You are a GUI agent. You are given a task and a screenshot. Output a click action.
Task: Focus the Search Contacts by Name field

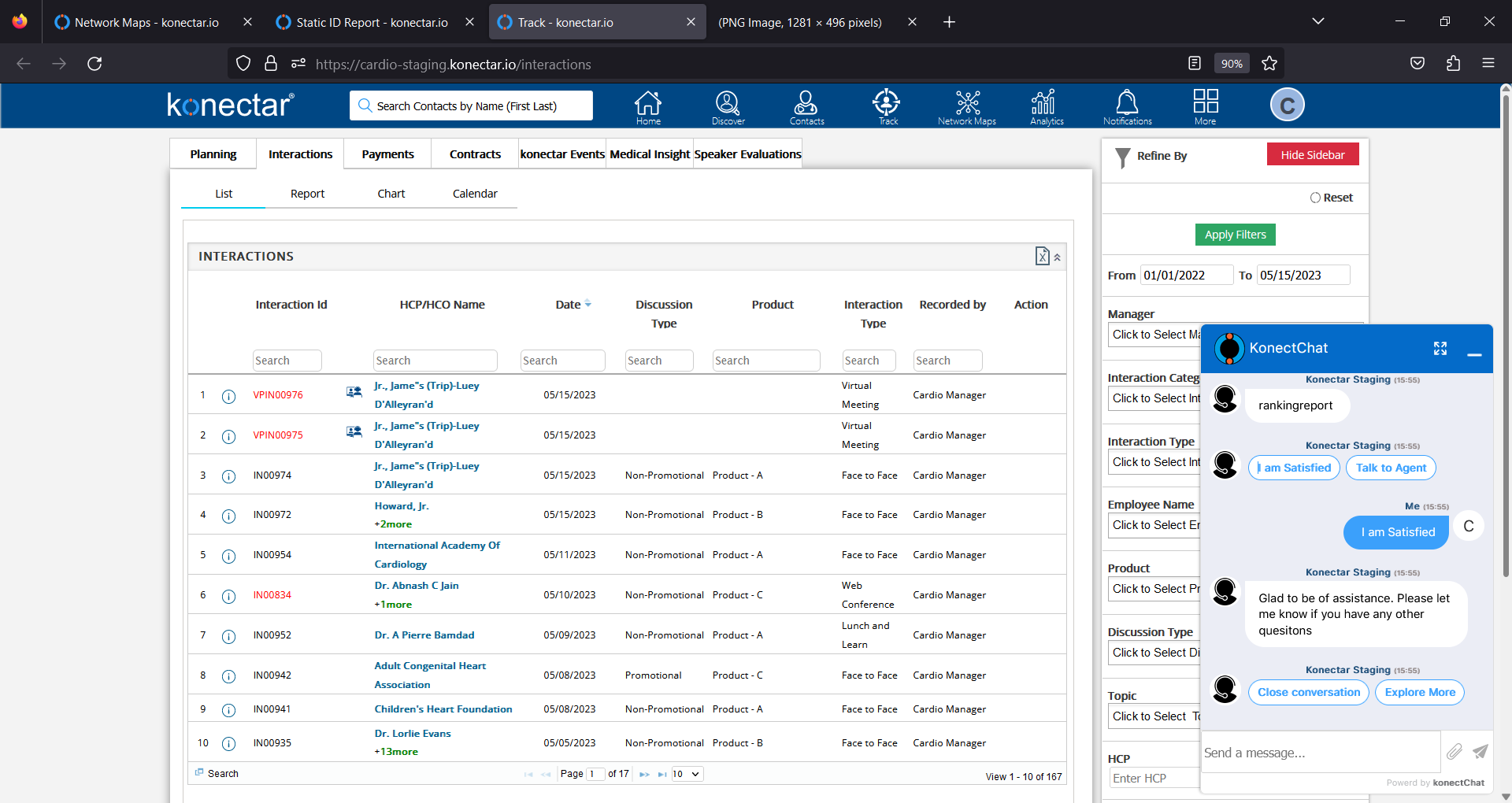[x=471, y=105]
